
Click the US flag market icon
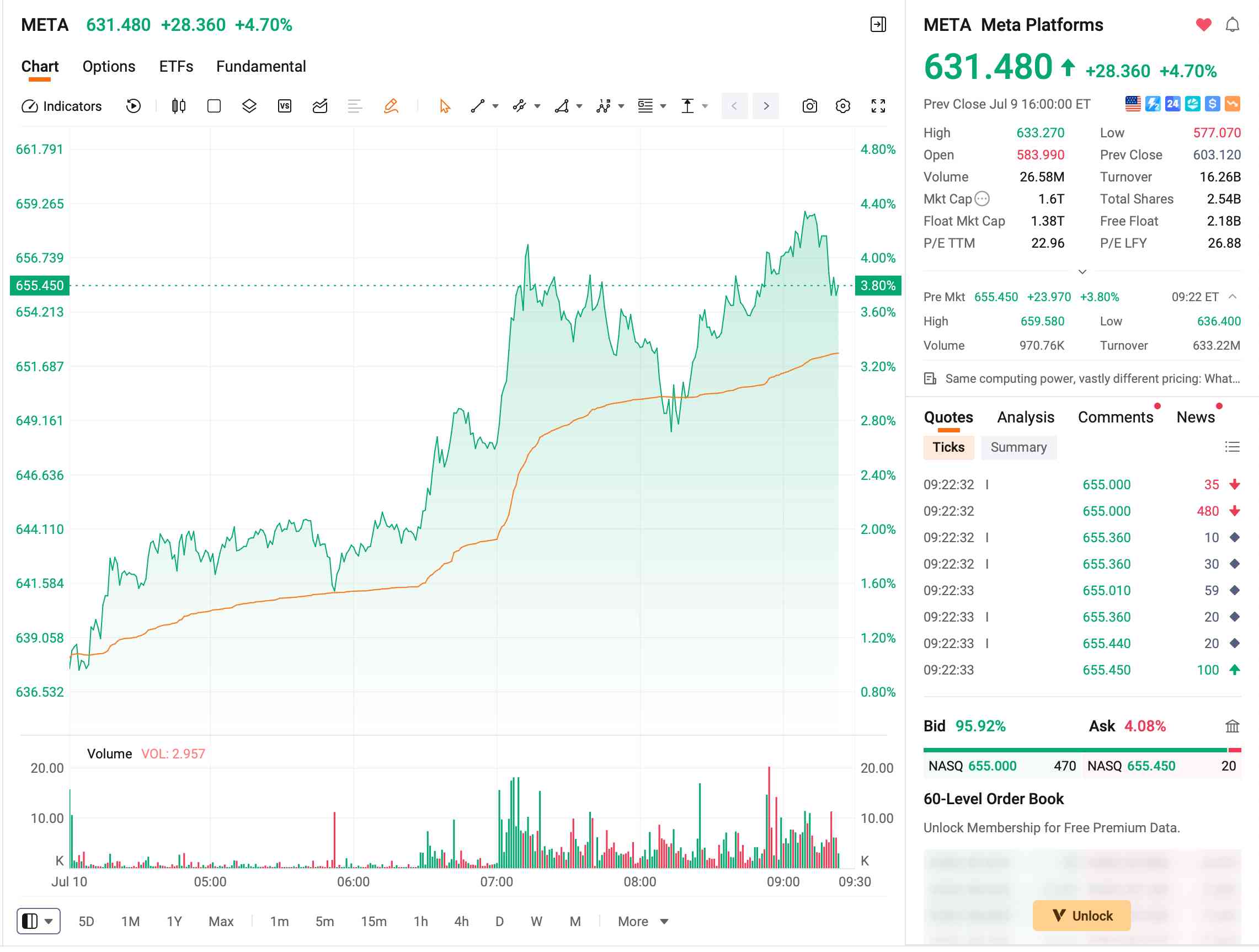tap(1133, 104)
